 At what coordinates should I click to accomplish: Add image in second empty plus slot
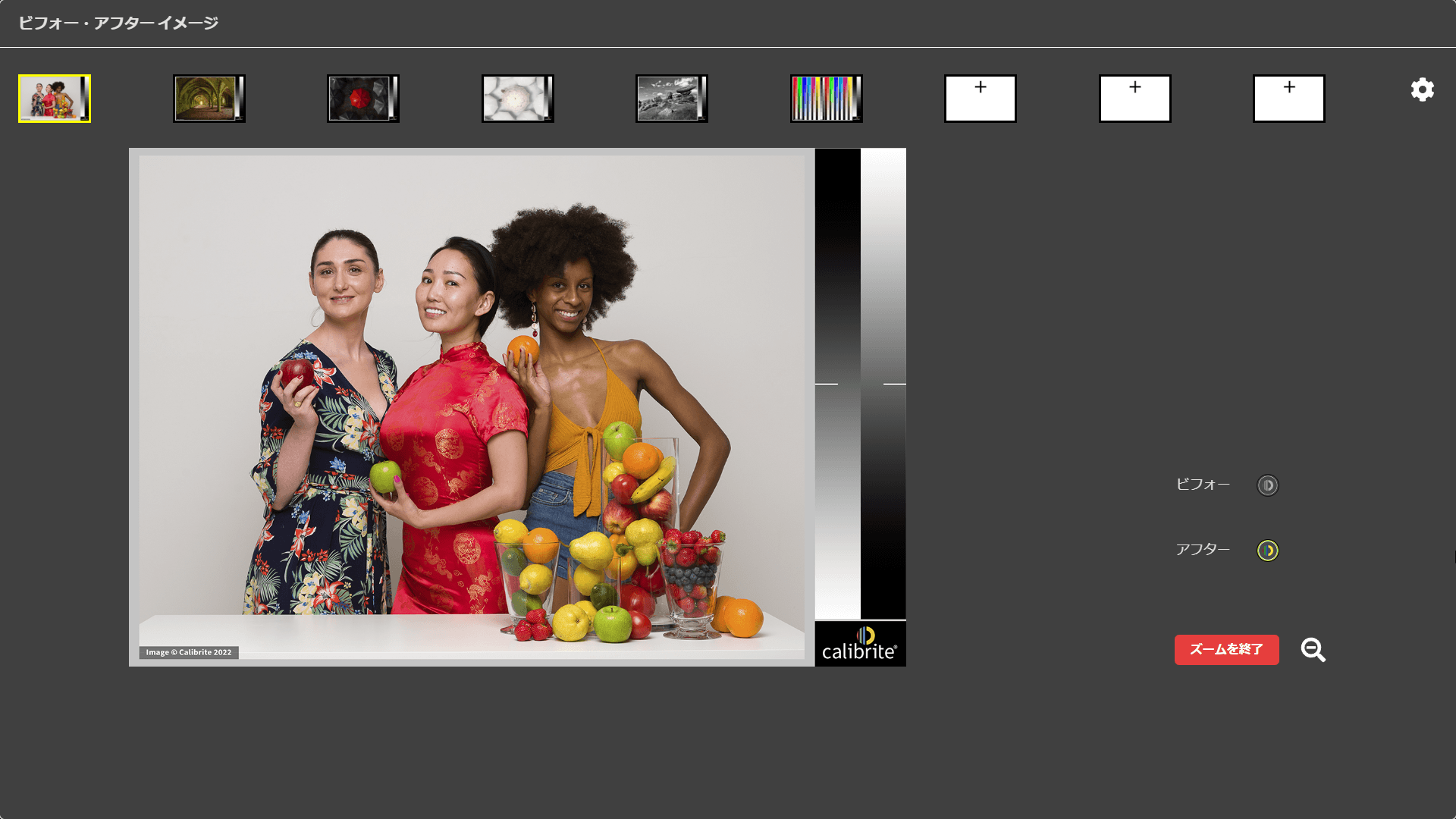pos(1135,99)
